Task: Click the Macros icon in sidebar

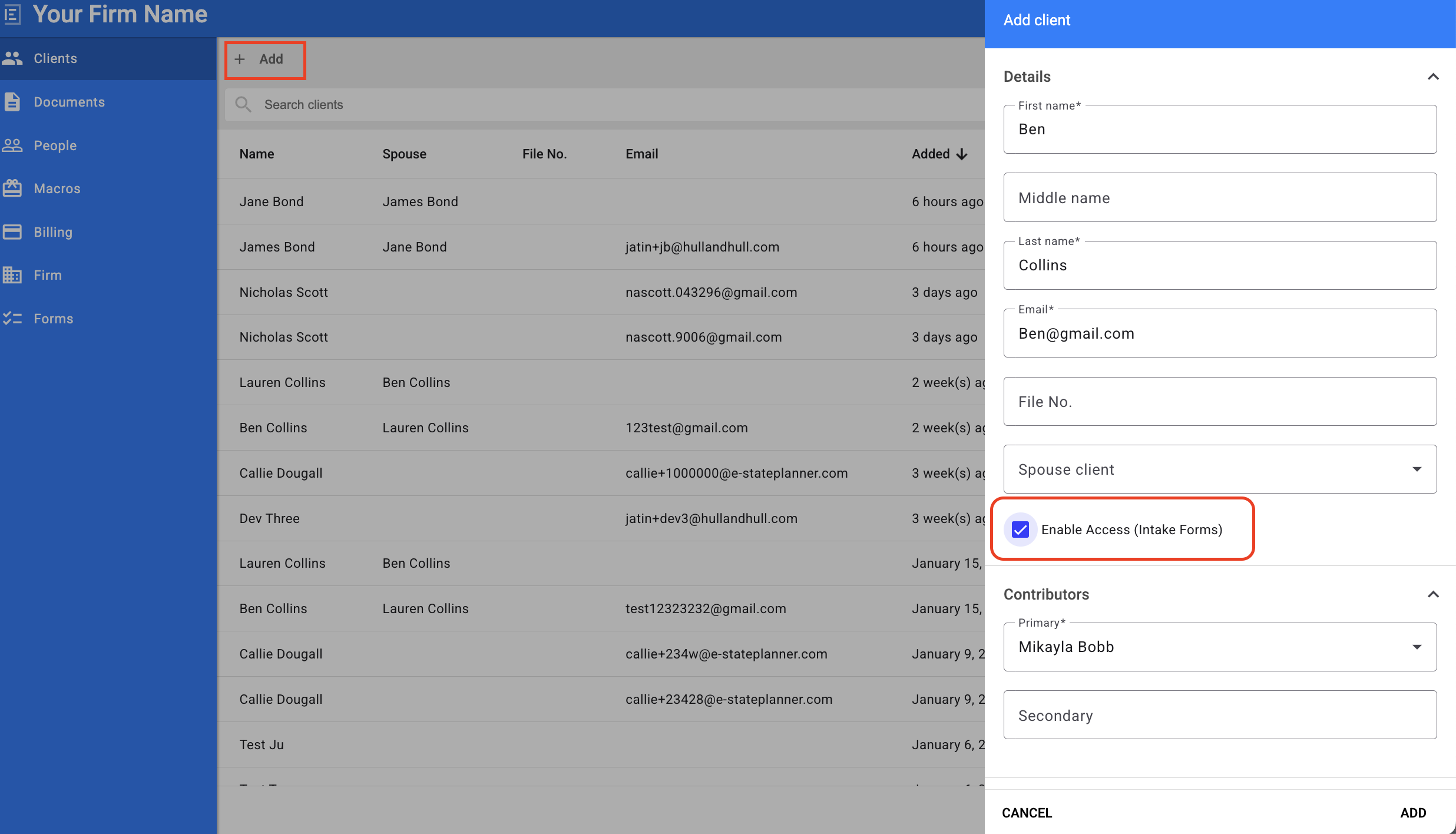Action: tap(12, 188)
